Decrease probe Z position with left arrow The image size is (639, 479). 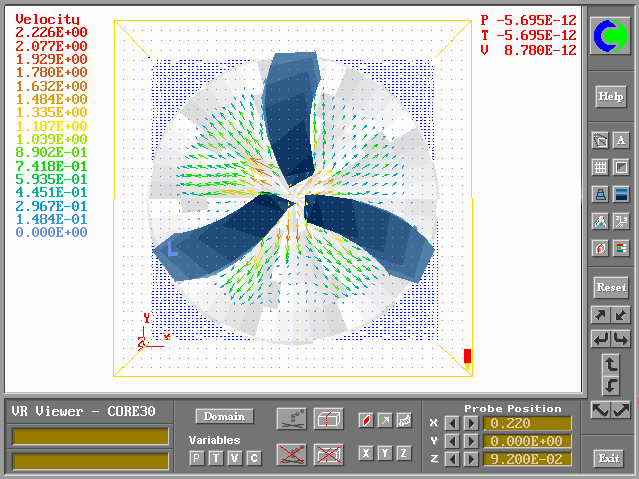point(453,459)
